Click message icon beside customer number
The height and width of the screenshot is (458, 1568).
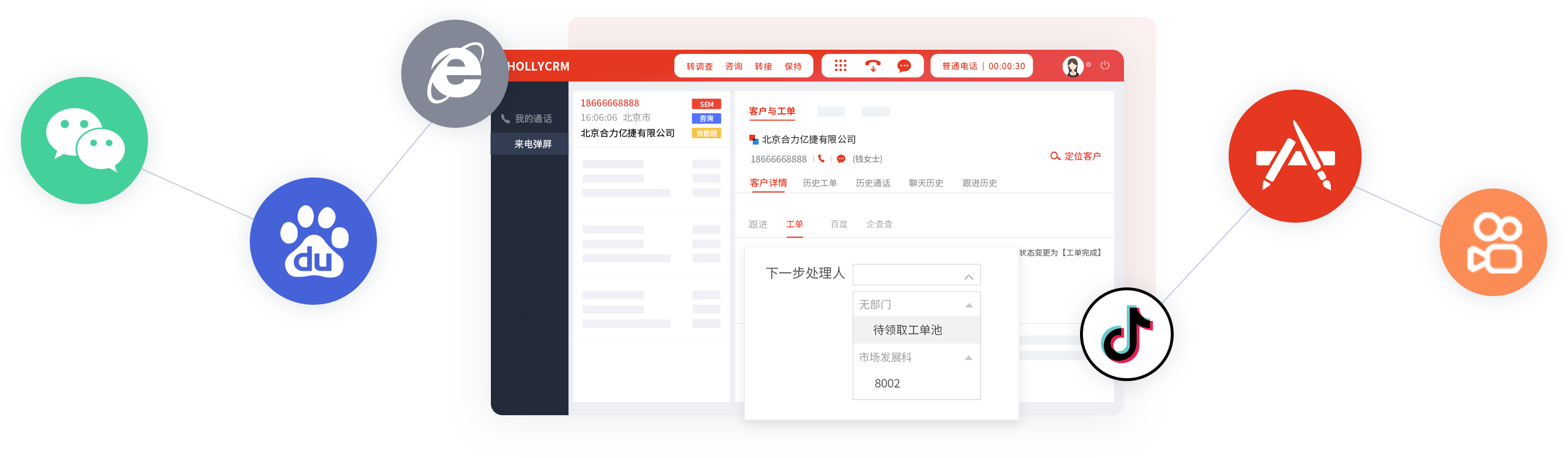tap(841, 159)
